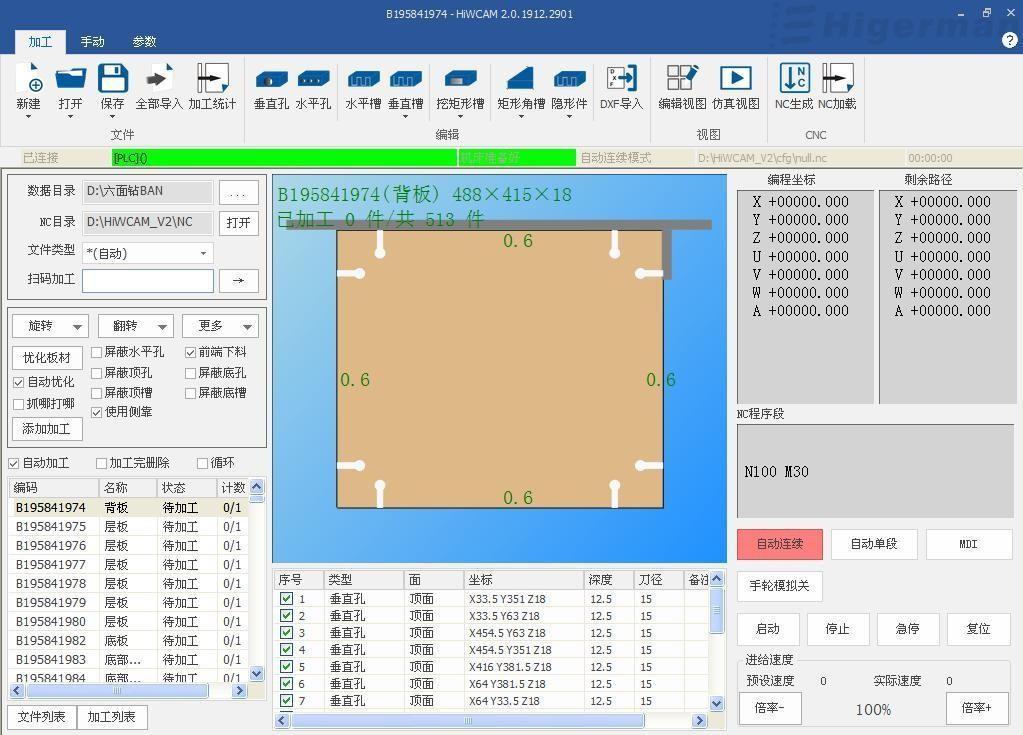Uncheck the 前端下料 checkbox
This screenshot has width=1023, height=735.
point(191,353)
